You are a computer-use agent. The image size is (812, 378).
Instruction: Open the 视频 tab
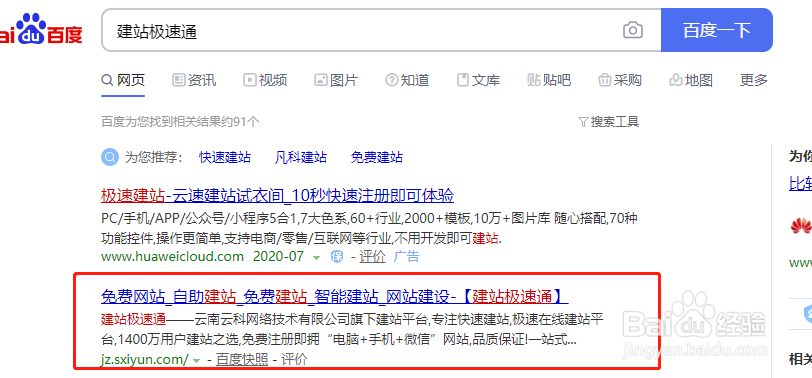tap(265, 80)
